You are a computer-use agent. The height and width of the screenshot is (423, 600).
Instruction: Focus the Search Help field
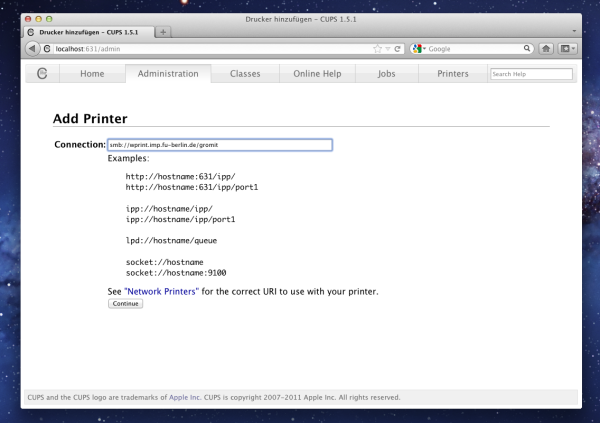click(x=532, y=74)
